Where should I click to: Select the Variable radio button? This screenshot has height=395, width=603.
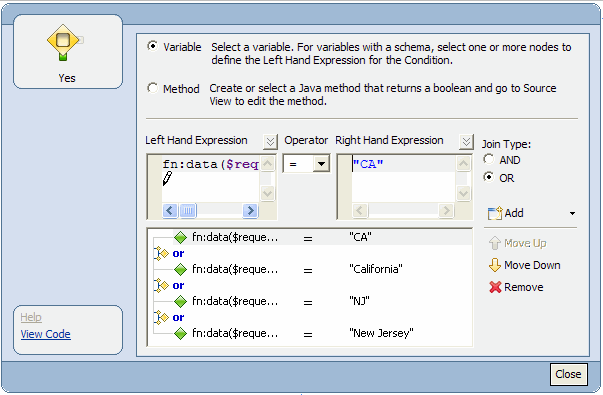pyautogui.click(x=153, y=46)
